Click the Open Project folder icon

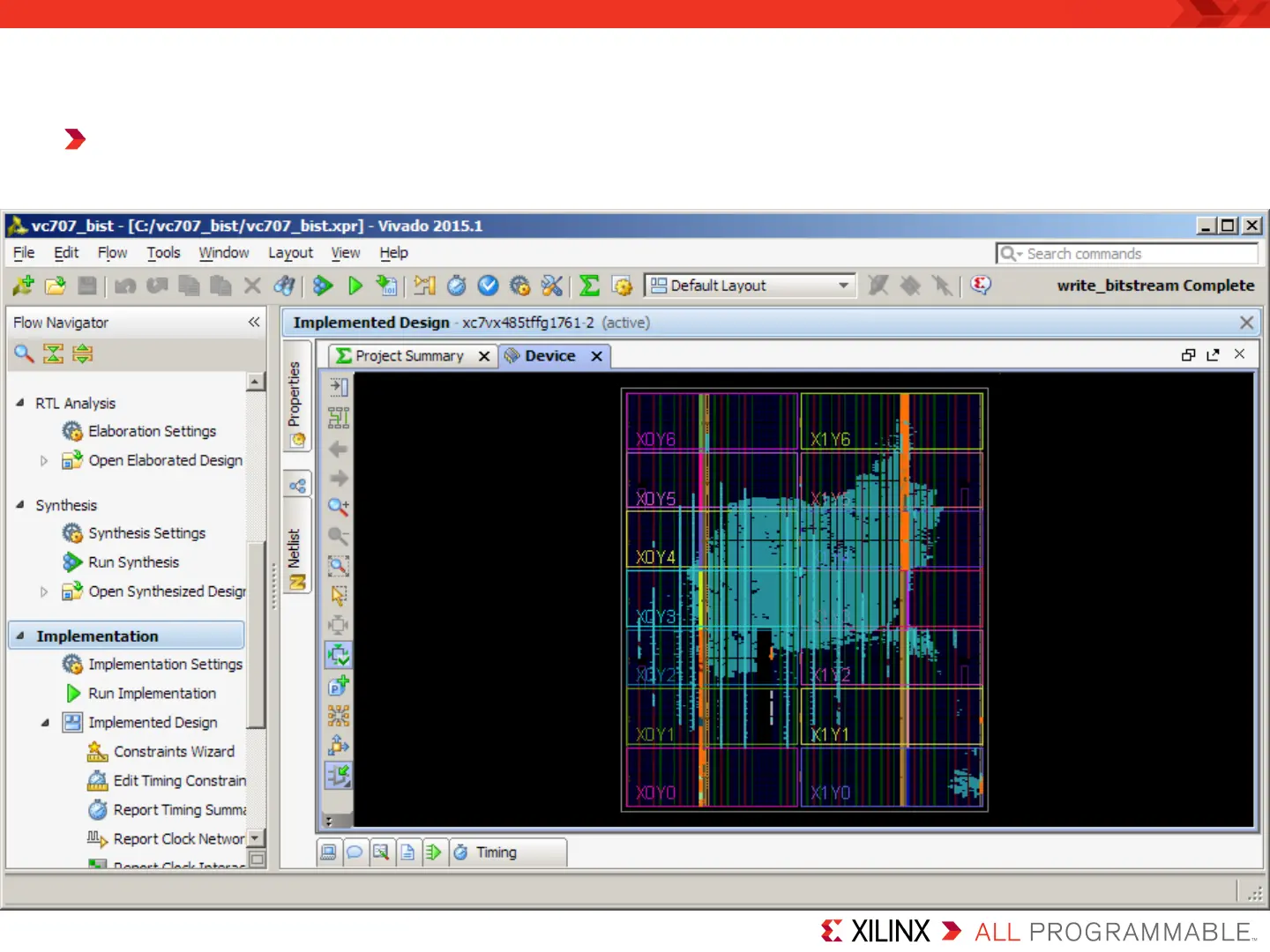pos(56,285)
